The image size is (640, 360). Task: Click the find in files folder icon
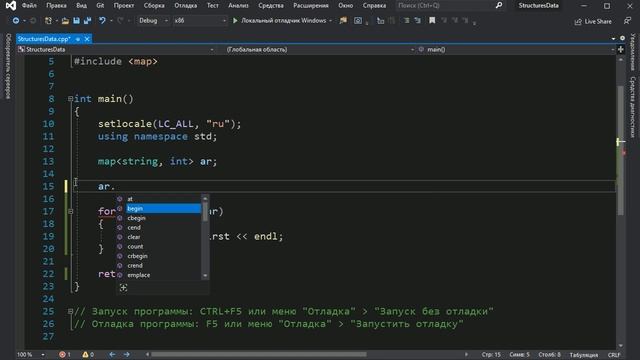click(x=343, y=20)
